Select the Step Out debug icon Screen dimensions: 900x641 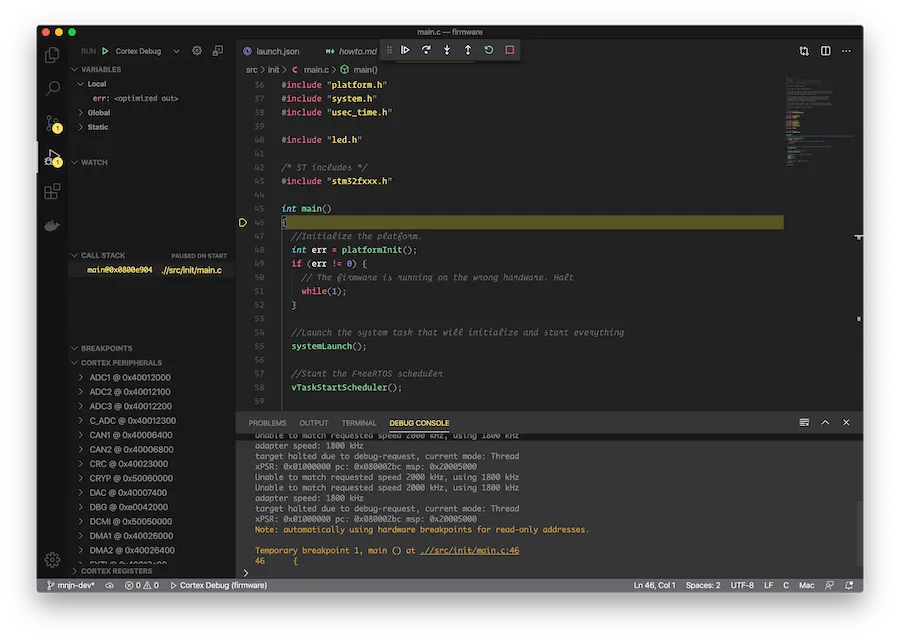point(468,50)
